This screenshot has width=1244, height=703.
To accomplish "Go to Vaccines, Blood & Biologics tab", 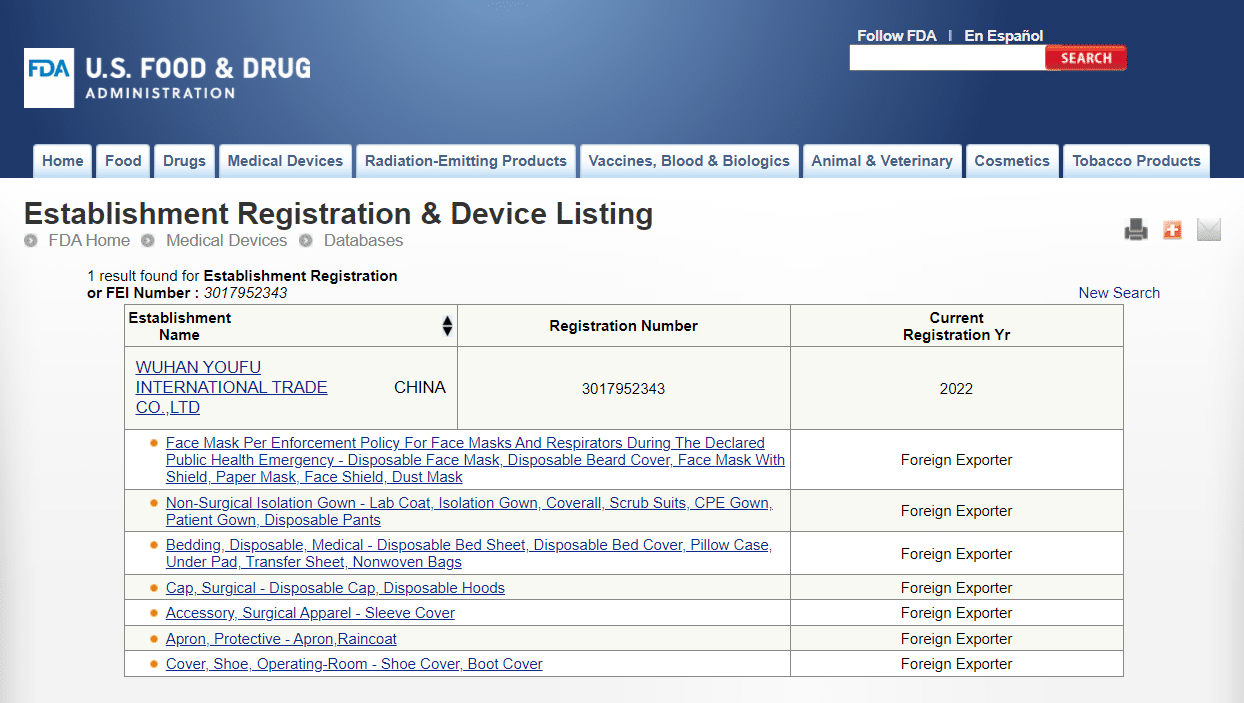I will 689,161.
